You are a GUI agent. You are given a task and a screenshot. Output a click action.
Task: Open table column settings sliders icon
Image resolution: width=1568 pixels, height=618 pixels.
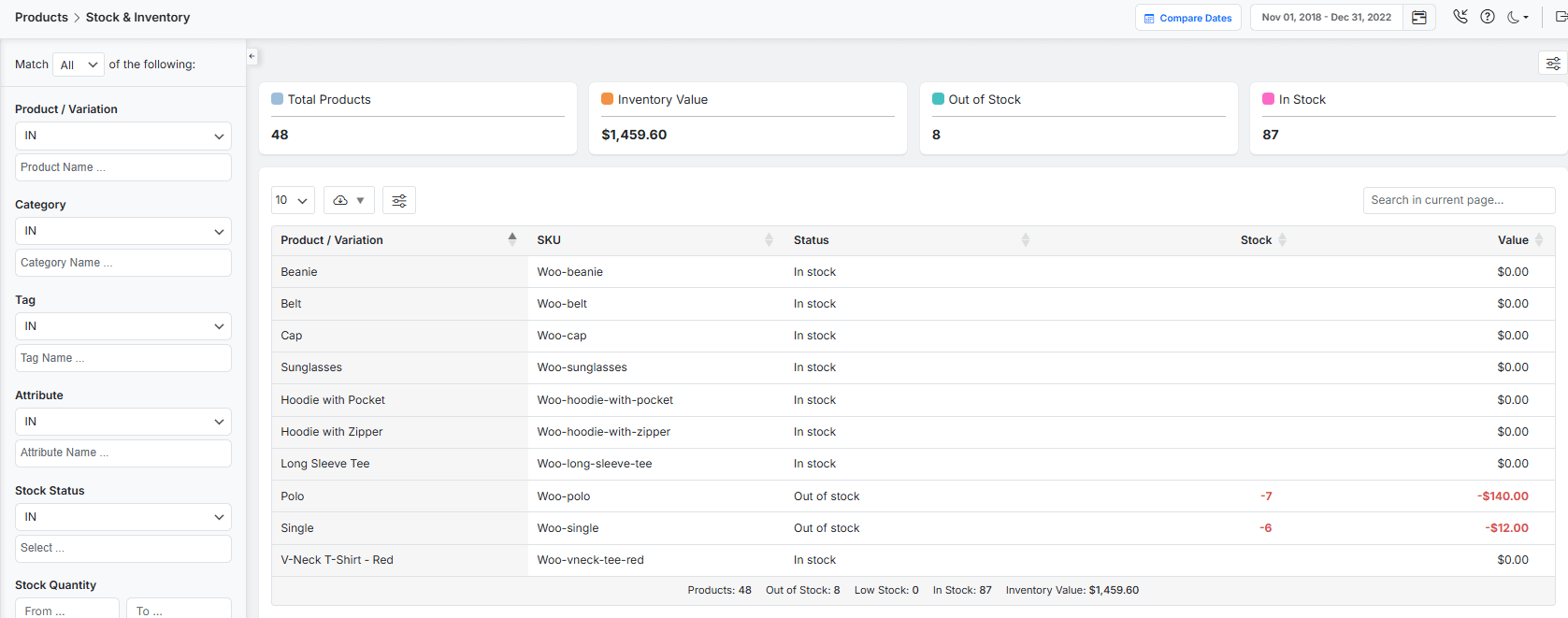click(x=399, y=200)
